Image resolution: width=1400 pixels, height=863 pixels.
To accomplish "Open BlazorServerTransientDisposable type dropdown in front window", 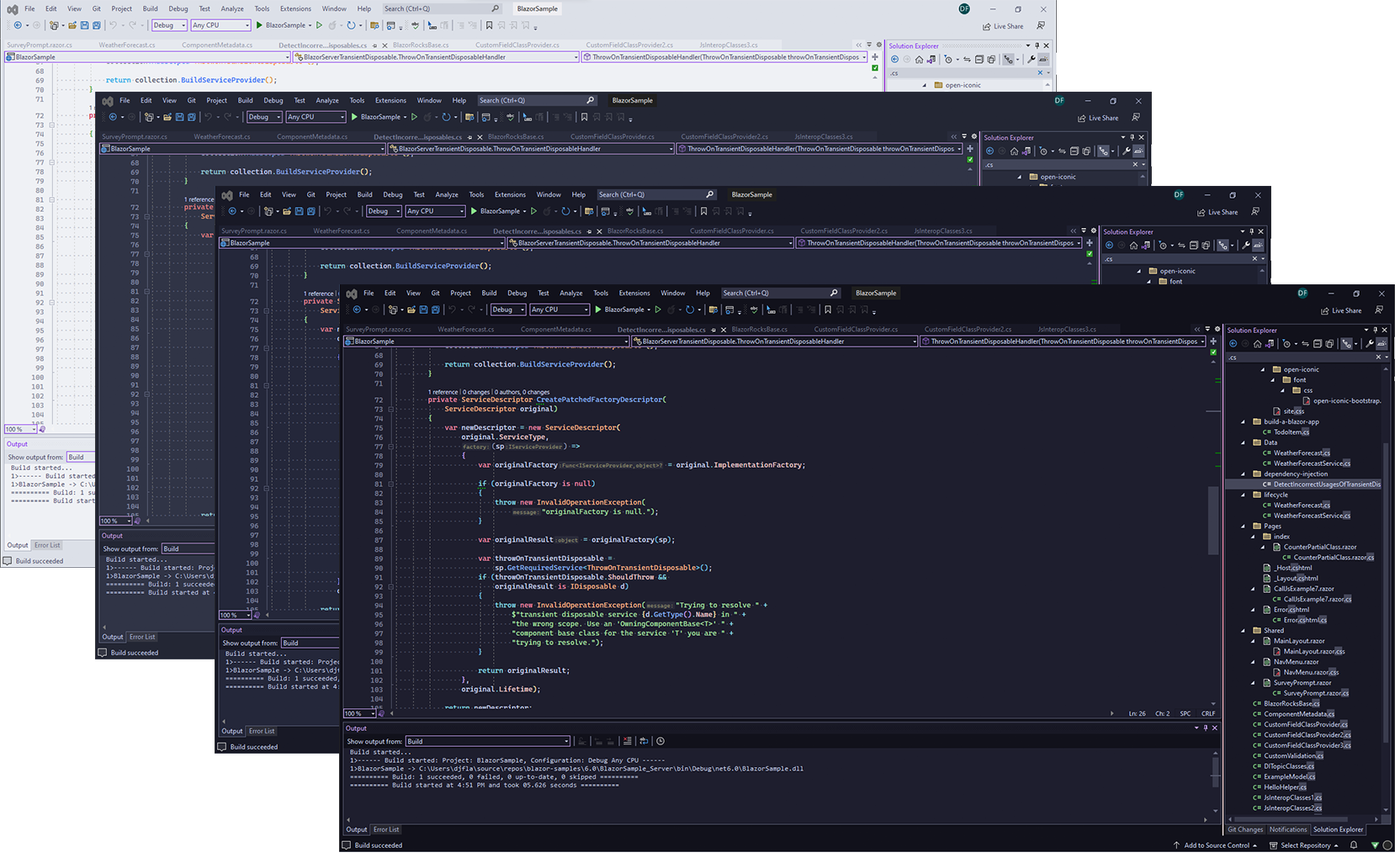I will (x=775, y=341).
